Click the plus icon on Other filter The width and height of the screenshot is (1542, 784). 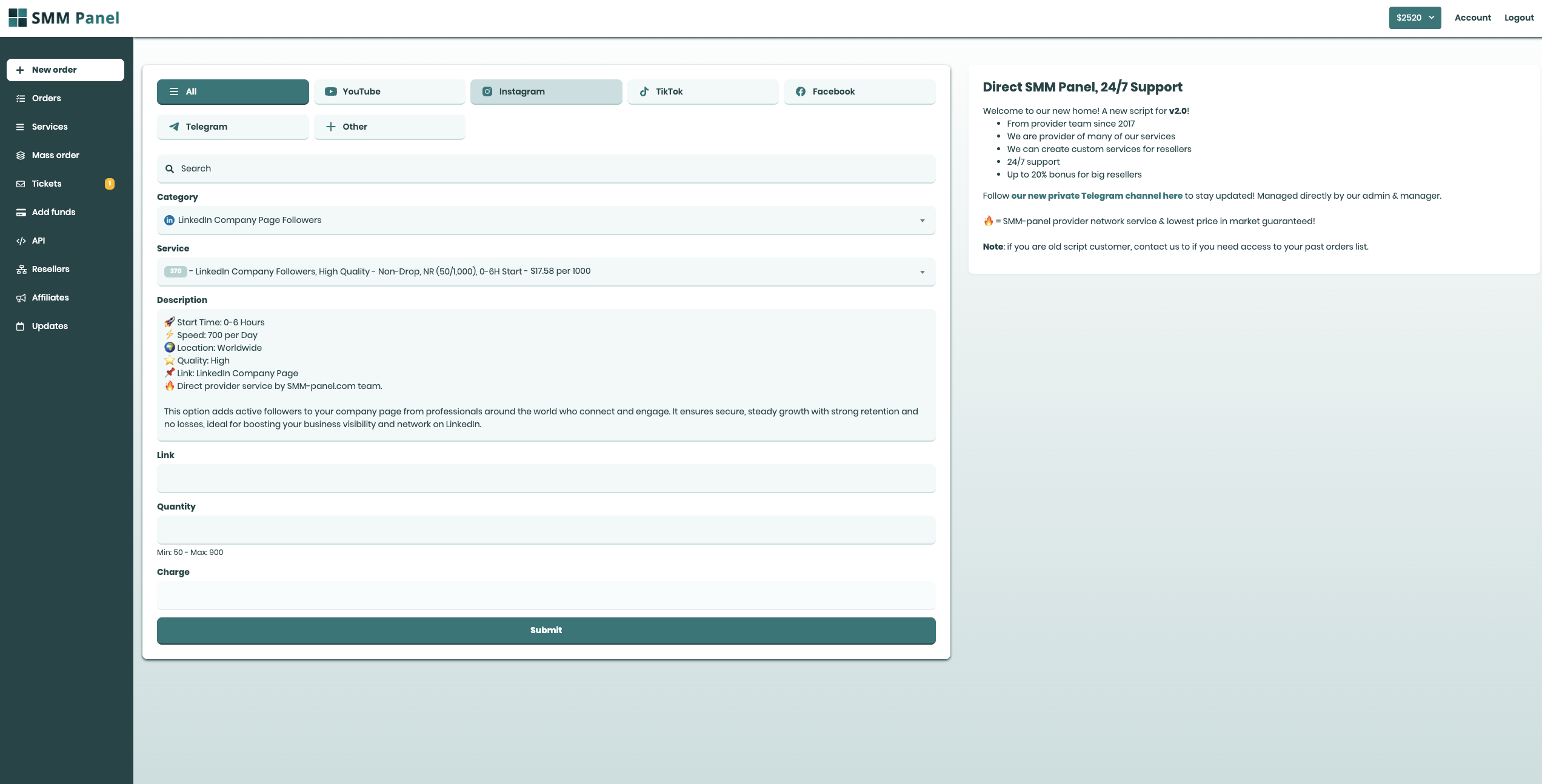(331, 127)
